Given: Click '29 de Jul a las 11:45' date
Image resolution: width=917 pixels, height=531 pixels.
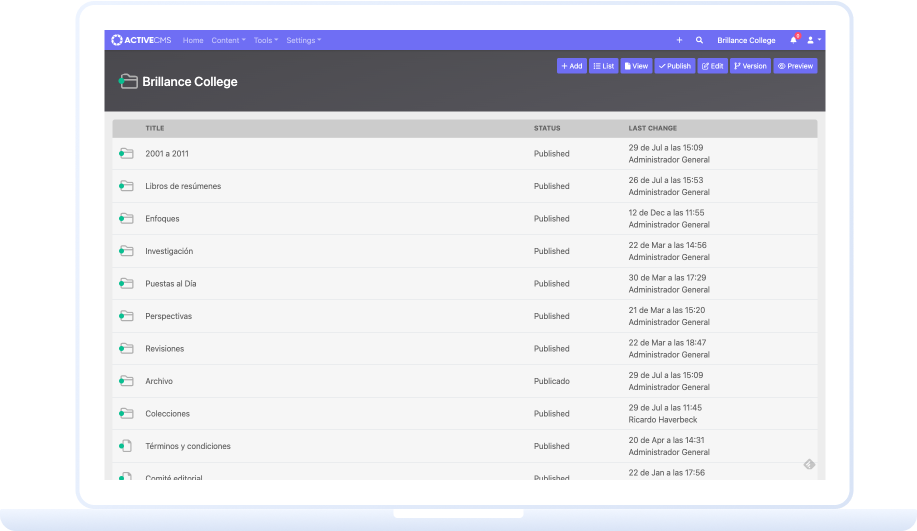Looking at the screenshot, I should tap(665, 407).
